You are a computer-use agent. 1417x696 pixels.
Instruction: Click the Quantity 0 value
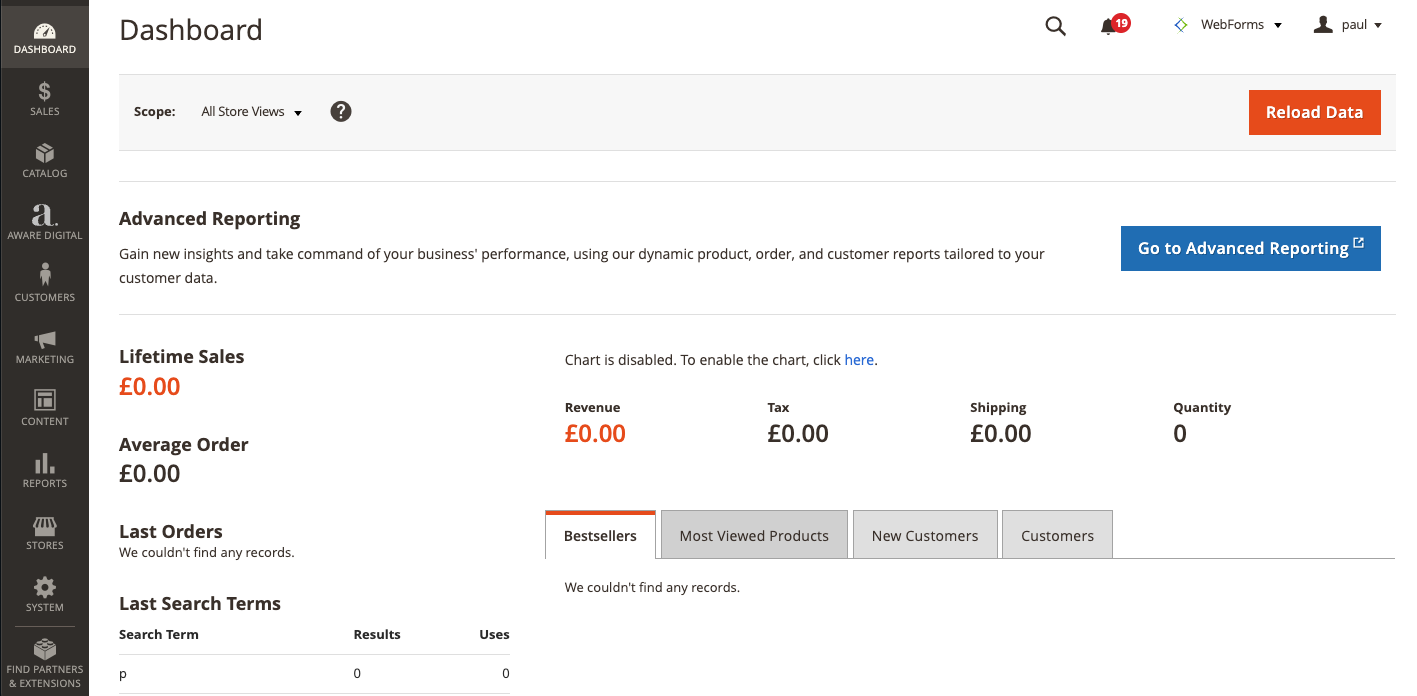click(1180, 433)
